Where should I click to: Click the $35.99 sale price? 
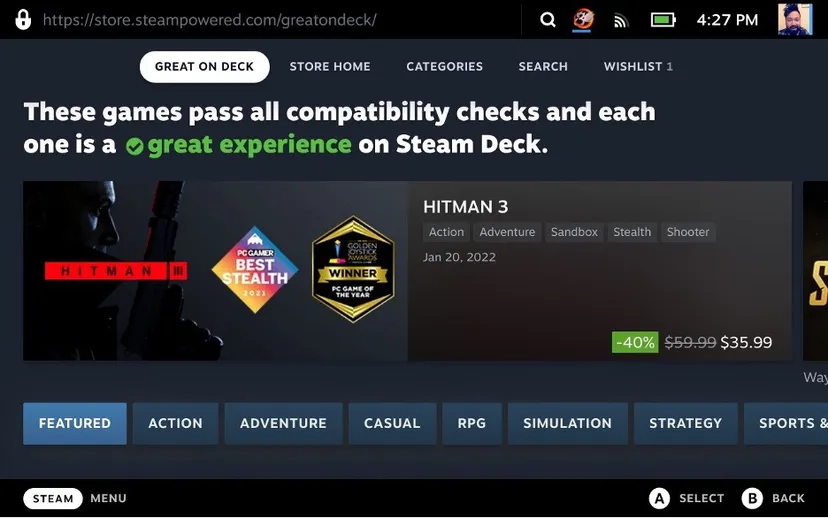(746, 342)
